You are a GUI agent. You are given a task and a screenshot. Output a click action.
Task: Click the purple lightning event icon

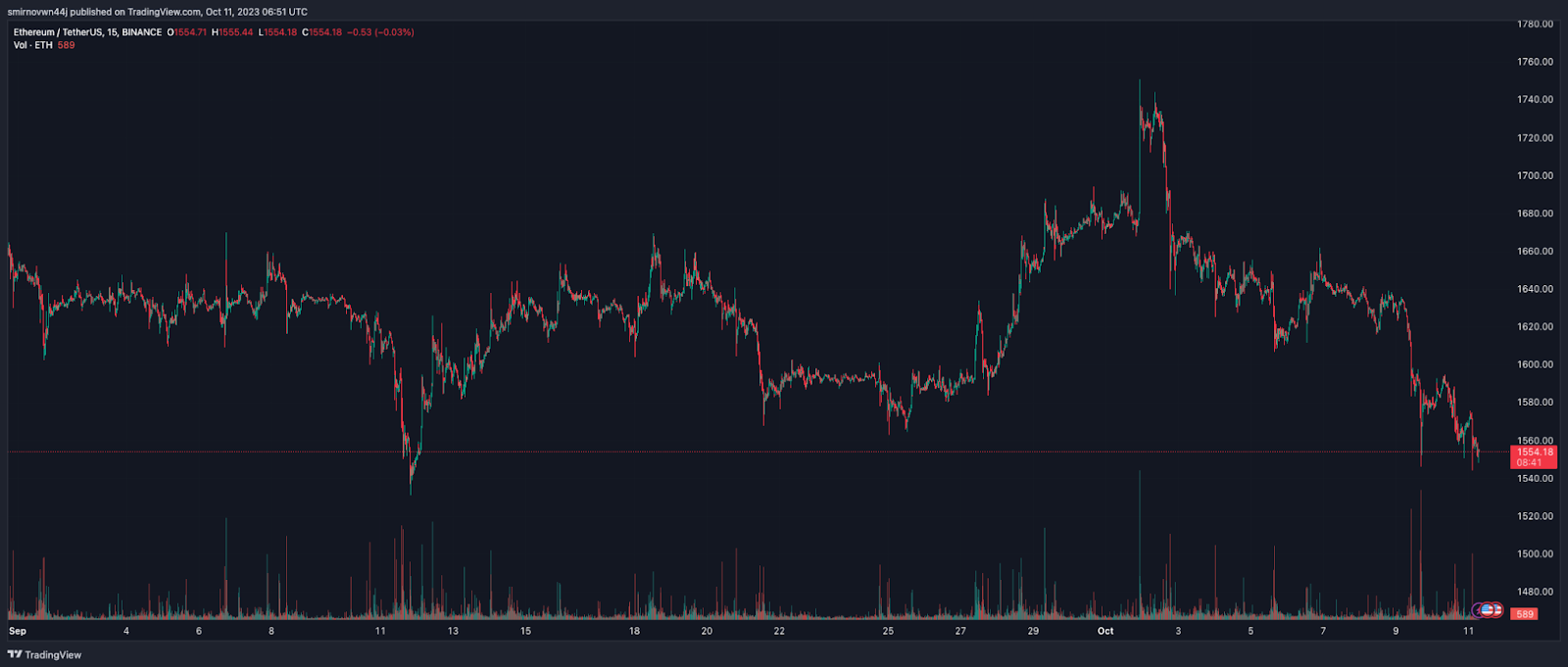1478,611
